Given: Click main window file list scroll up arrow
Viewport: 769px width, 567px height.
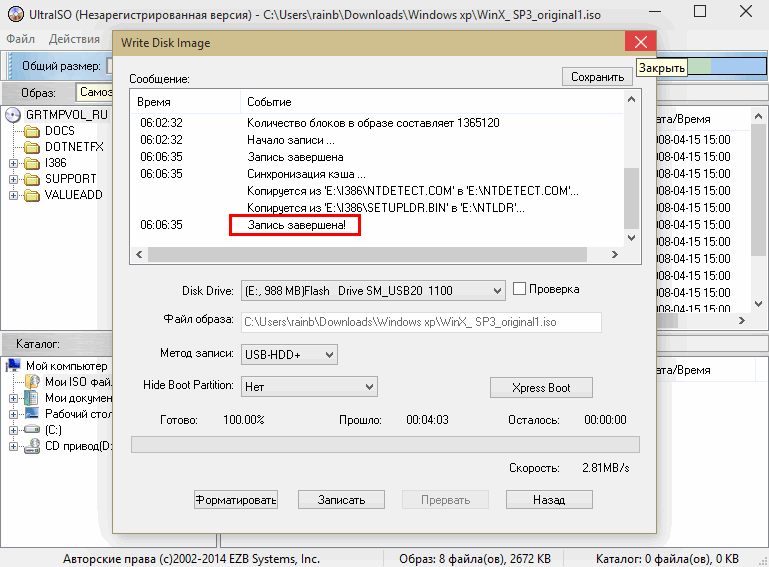Looking at the screenshot, I should click(758, 117).
